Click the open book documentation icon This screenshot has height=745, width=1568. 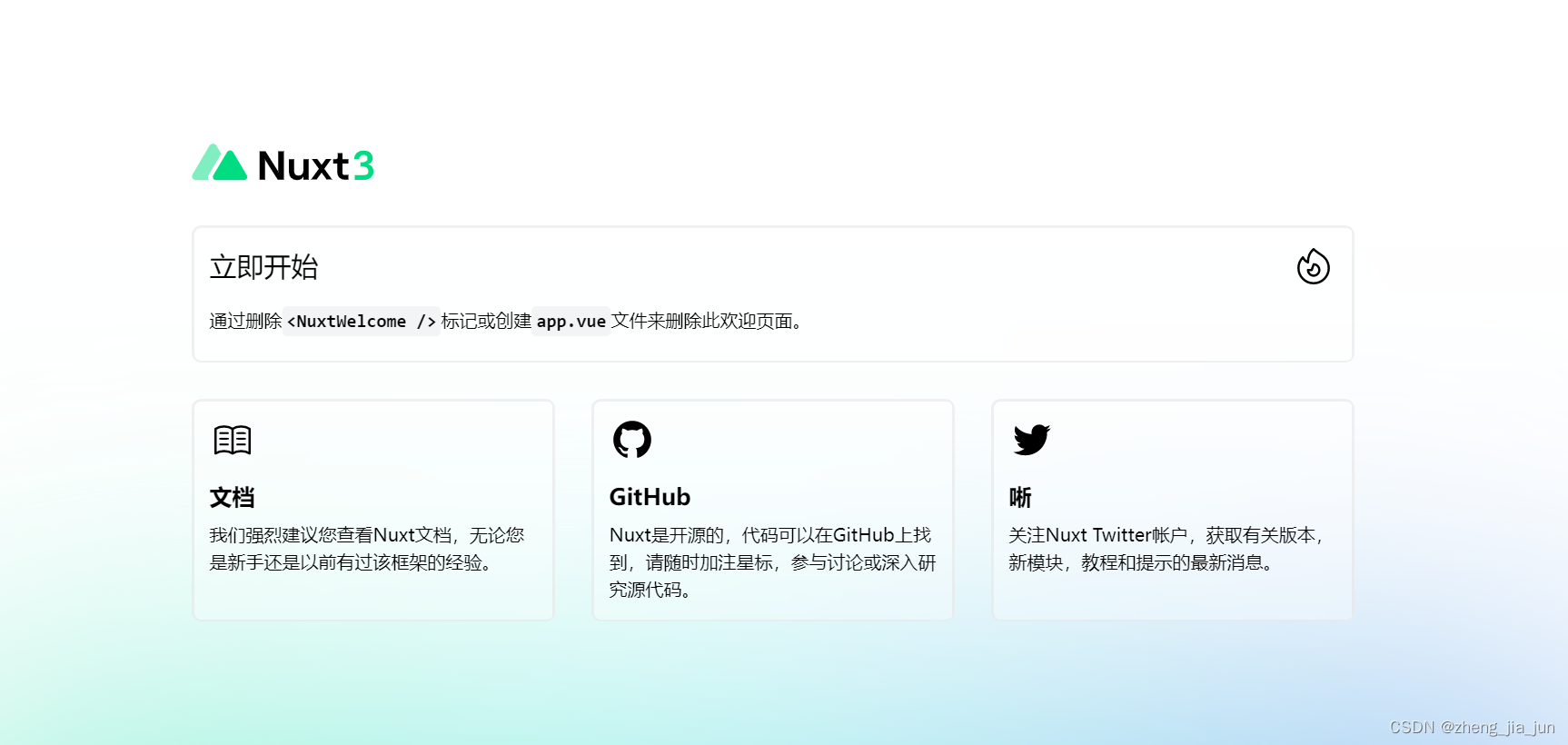233,440
